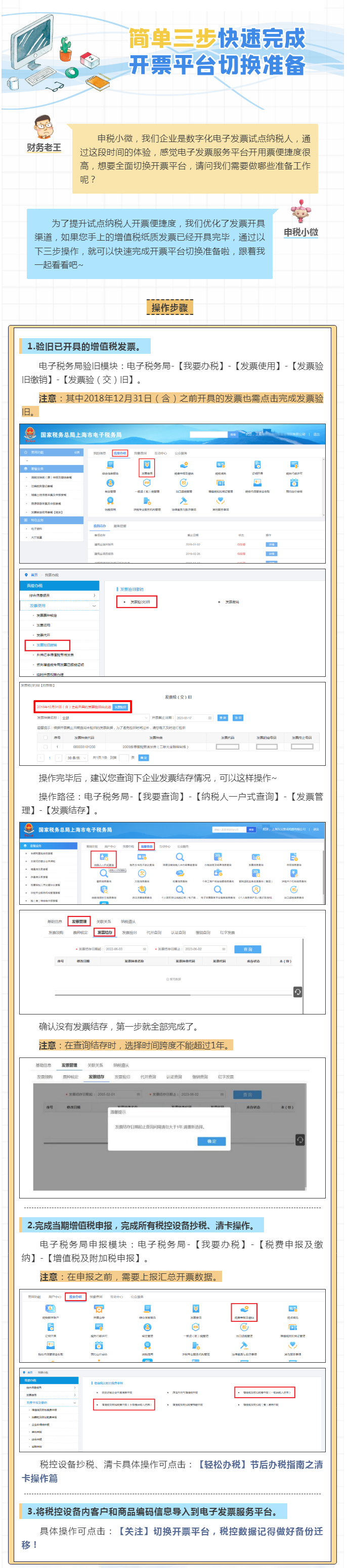Click headset support icon beside the 温馨提示 dialog
Viewport: 347px width, 1568px height.
[299, 1139]
